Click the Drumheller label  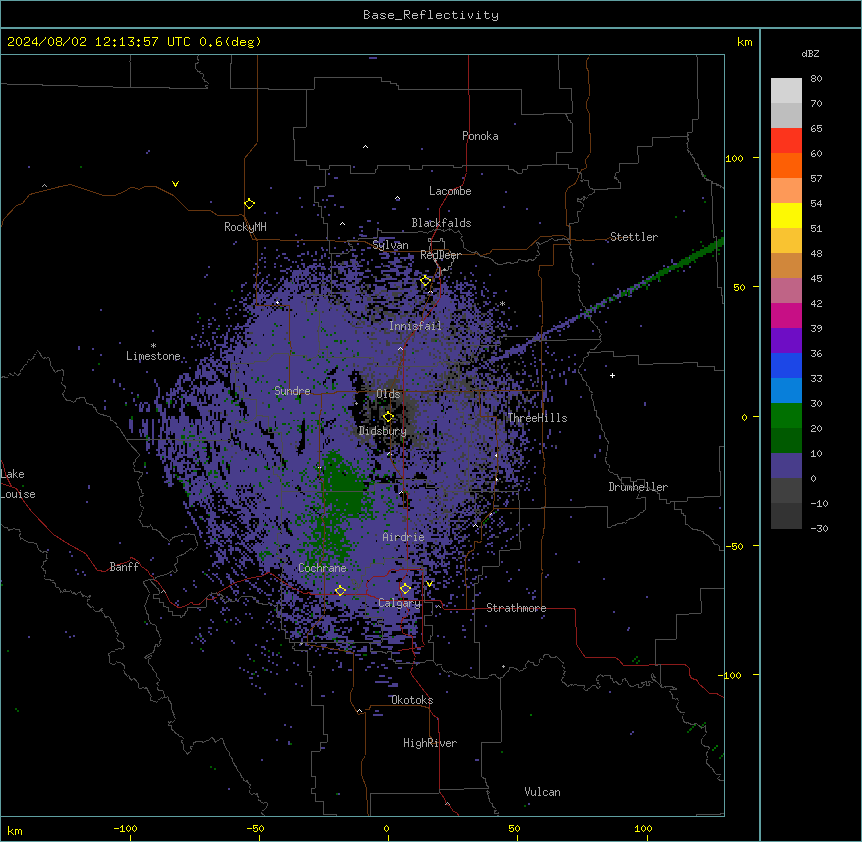point(638,487)
